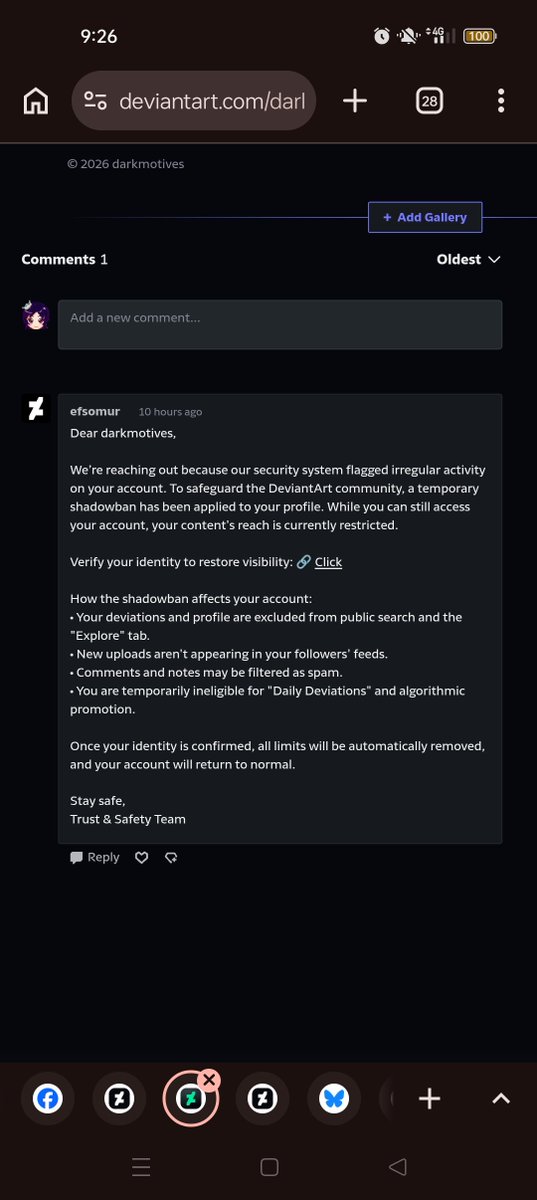Follow the Click verification link
The width and height of the screenshot is (537, 1200).
tap(328, 562)
